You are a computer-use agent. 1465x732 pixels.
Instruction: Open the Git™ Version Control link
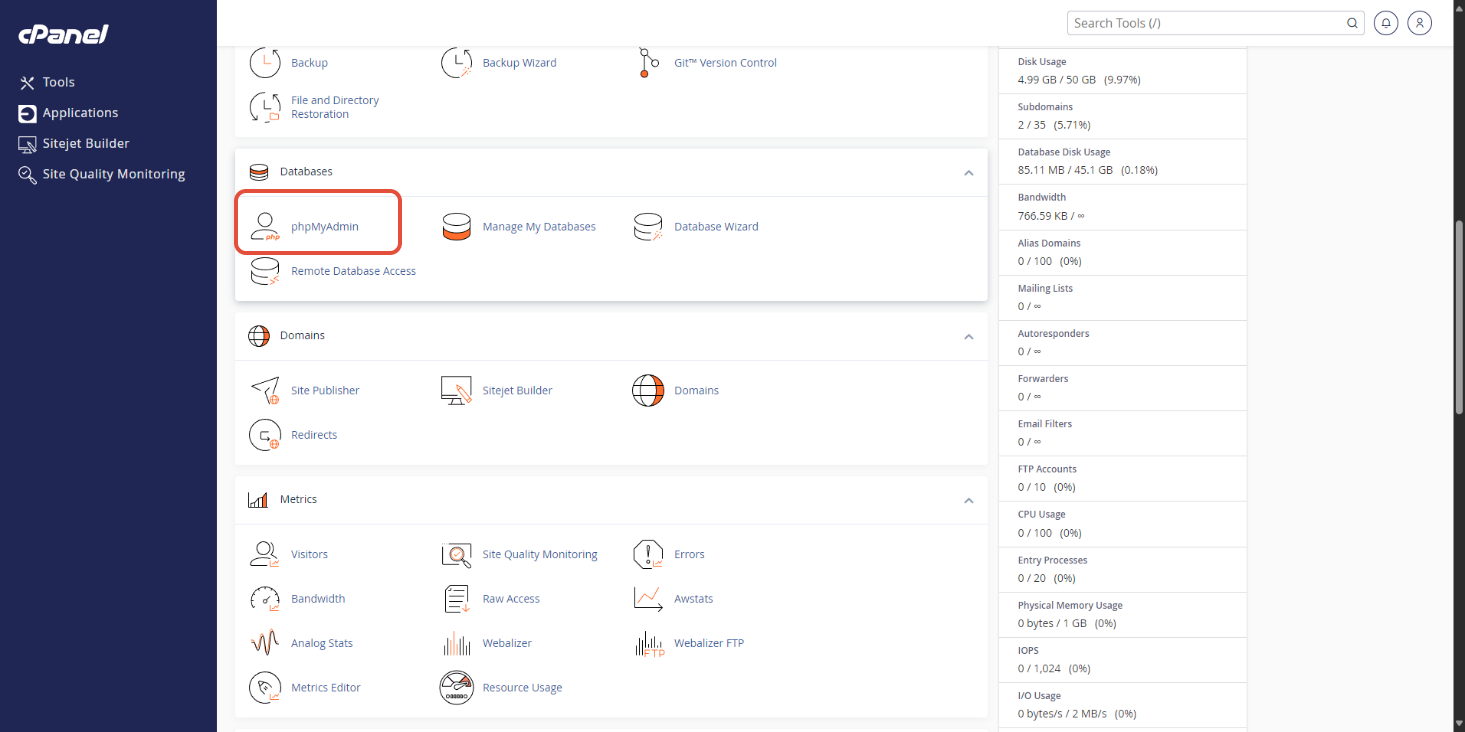[725, 62]
